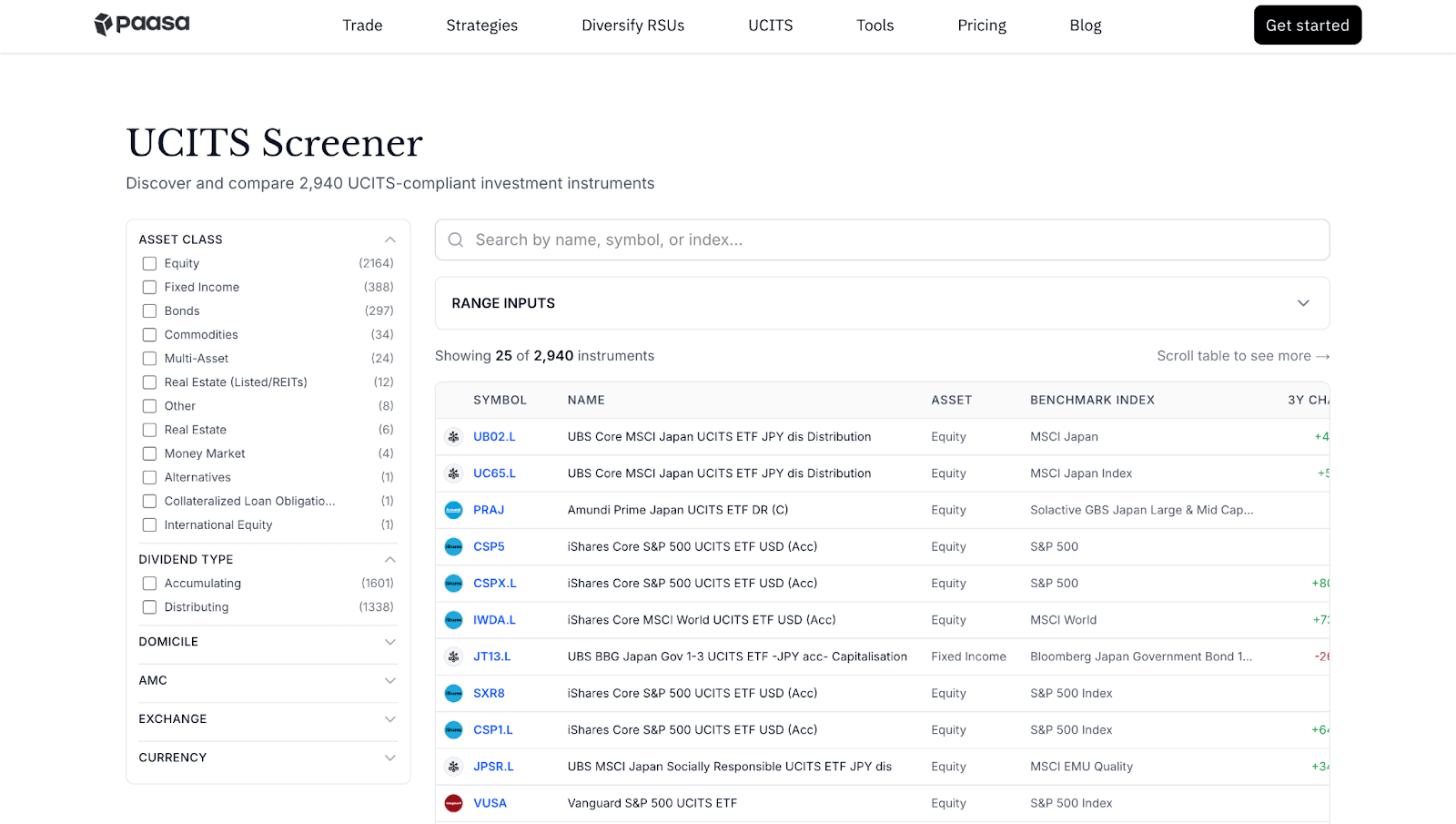Click the UBS logo beside UC65.L

453,473
